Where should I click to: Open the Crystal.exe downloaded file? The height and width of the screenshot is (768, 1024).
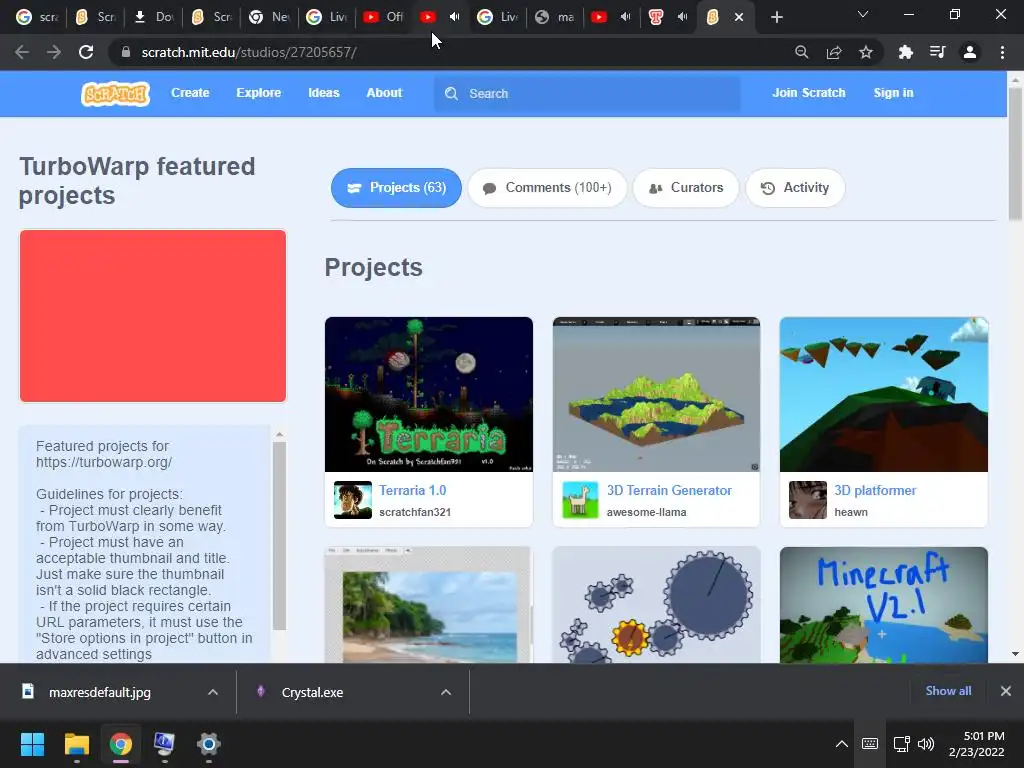312,692
